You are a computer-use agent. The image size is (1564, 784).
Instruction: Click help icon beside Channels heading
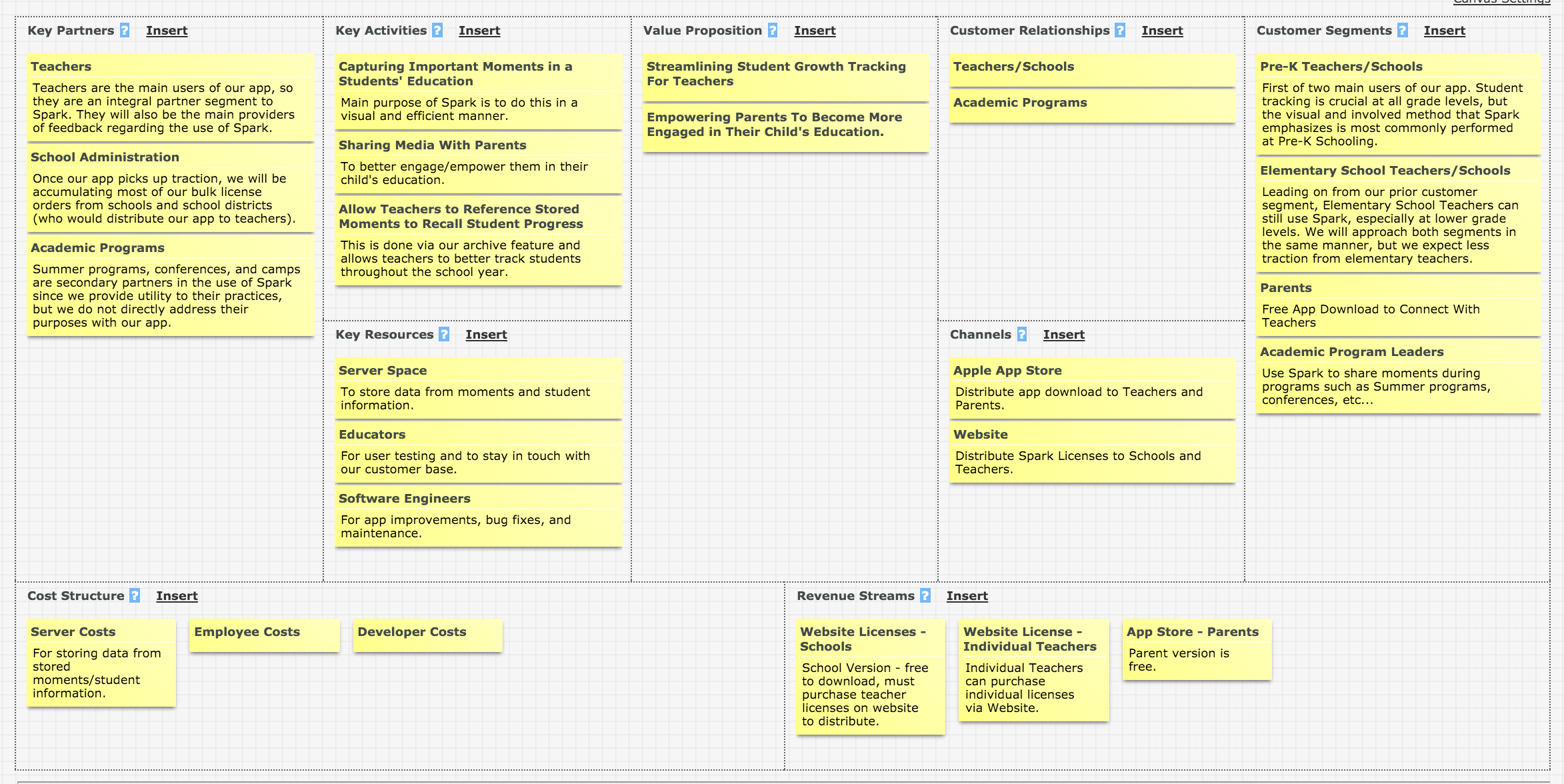pyautogui.click(x=1022, y=335)
